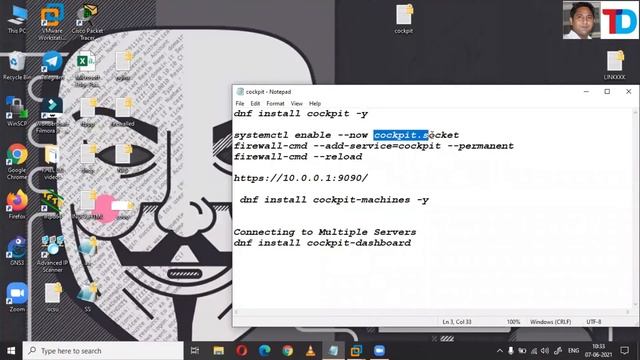
Task: Open the network tray icon
Action: (x=534, y=351)
